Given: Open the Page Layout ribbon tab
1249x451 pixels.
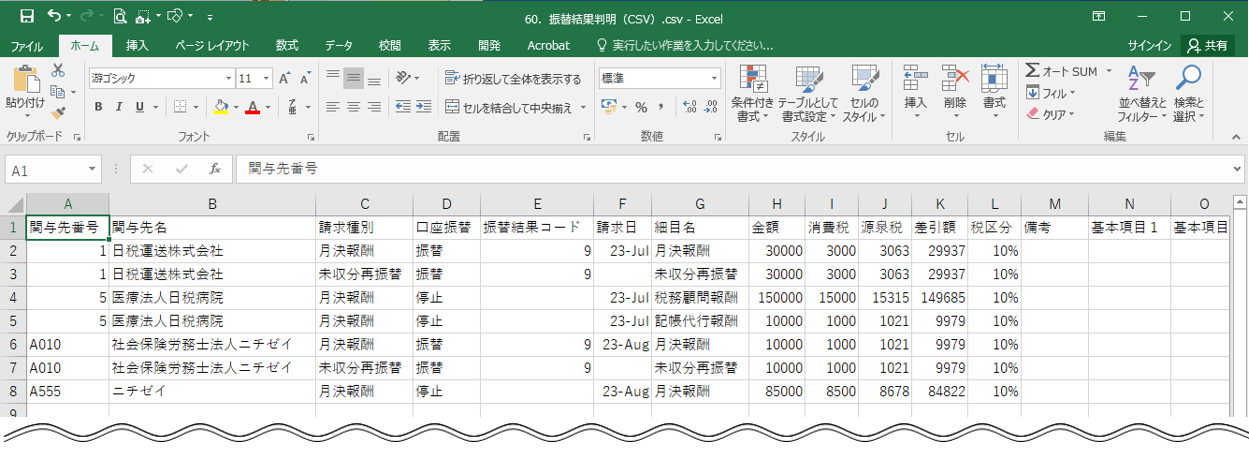Looking at the screenshot, I should tap(212, 45).
